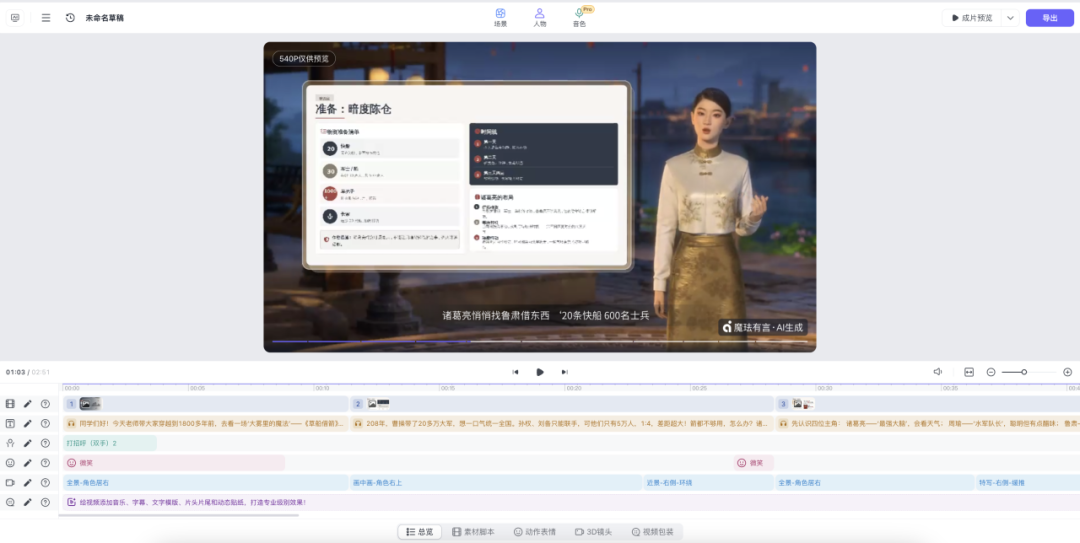Click the 00:20 mark on timeline ruler
Viewport: 1080px width, 543px height.
[573, 389]
